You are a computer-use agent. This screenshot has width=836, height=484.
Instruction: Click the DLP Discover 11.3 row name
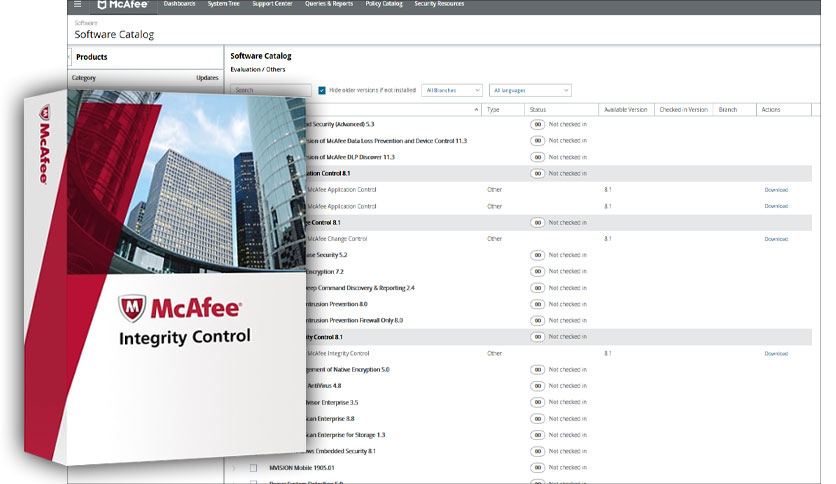tap(350, 158)
